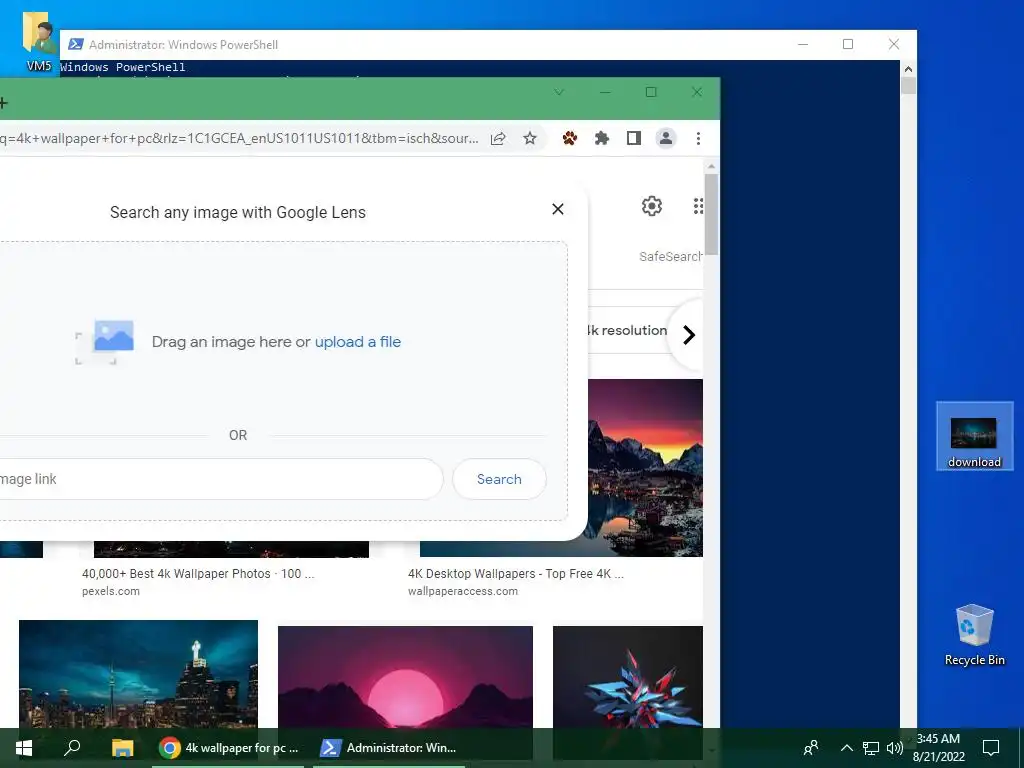Screen dimensions: 1024x768
Task: Click the network status tray icon
Action: (871, 748)
